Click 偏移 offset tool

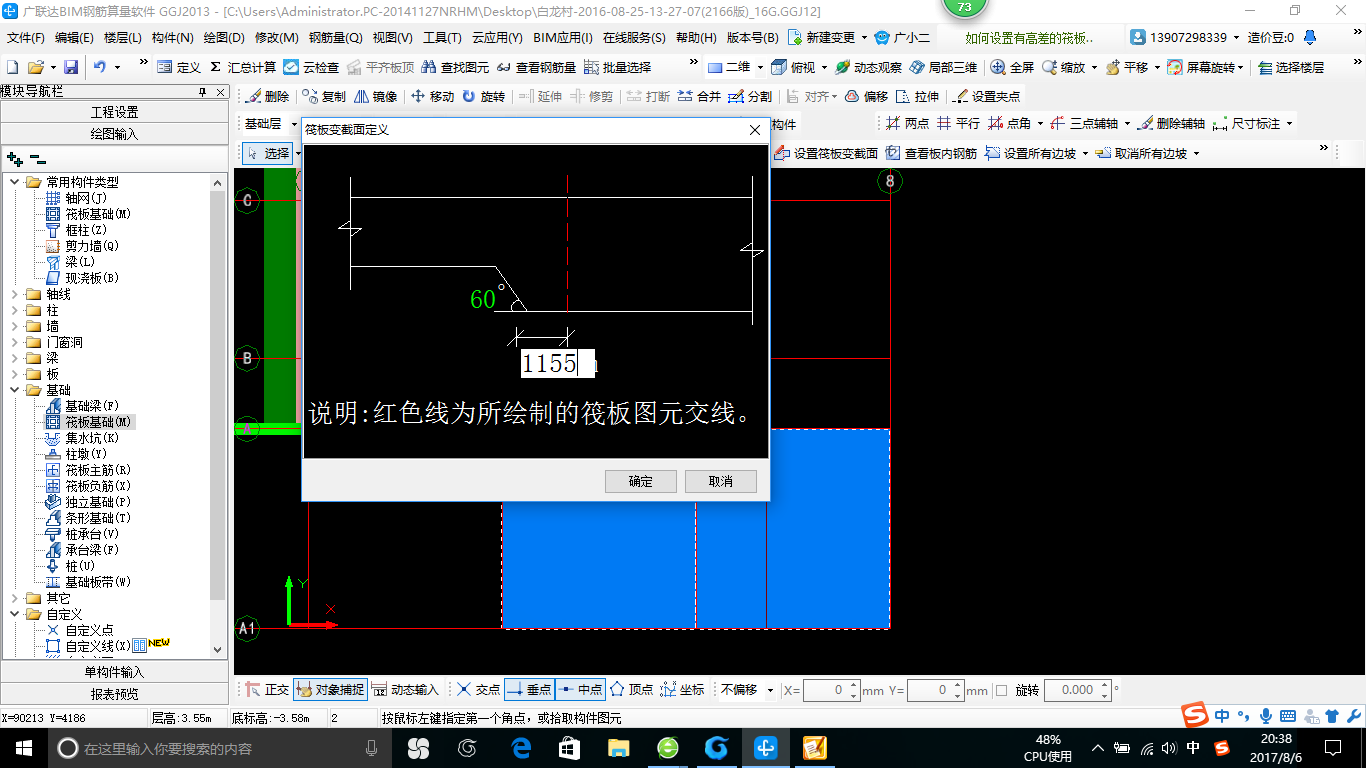[866, 97]
